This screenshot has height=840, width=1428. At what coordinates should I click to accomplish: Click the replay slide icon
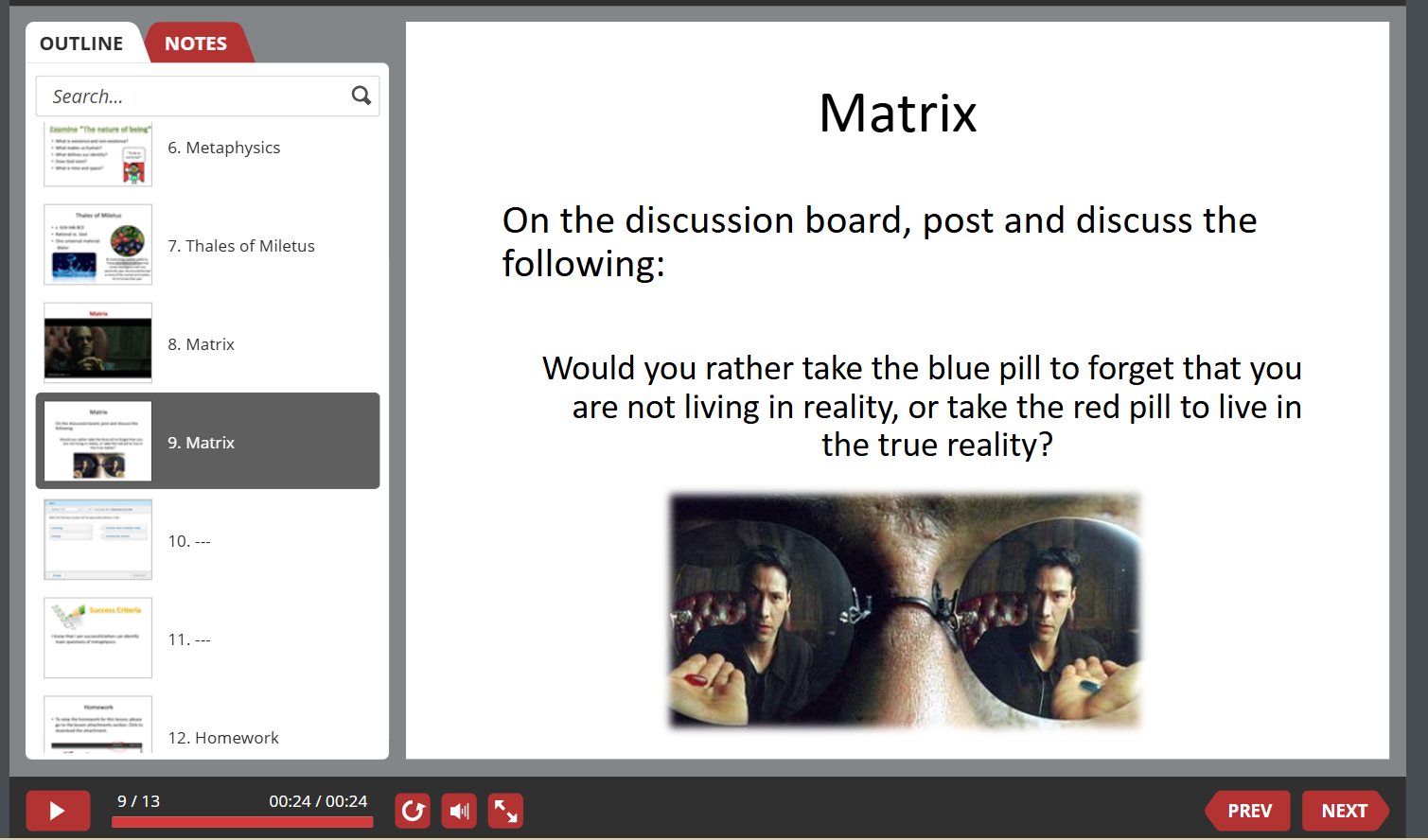(413, 811)
